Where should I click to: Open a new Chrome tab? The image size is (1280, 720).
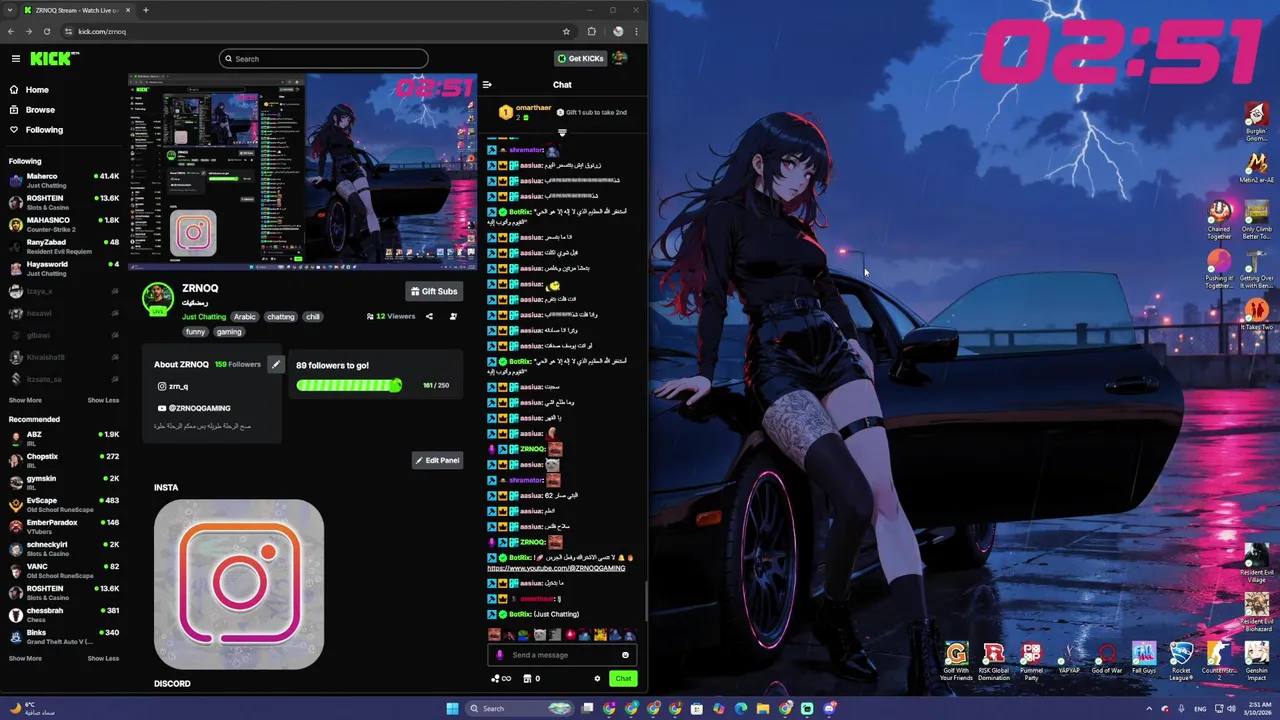point(146,10)
